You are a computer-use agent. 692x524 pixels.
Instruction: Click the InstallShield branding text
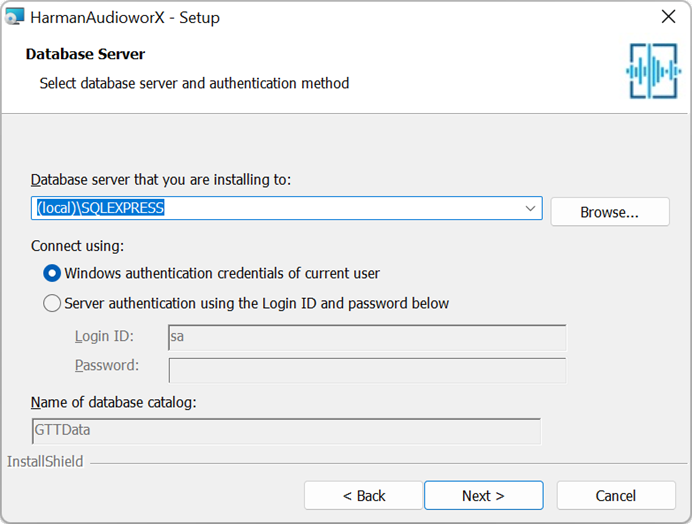(45, 461)
